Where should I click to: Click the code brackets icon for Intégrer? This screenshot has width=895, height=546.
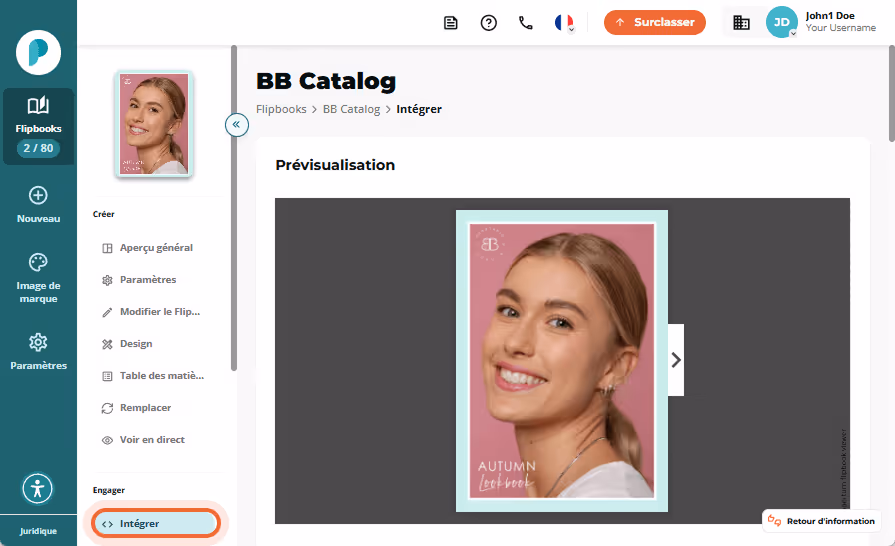pyautogui.click(x=107, y=524)
